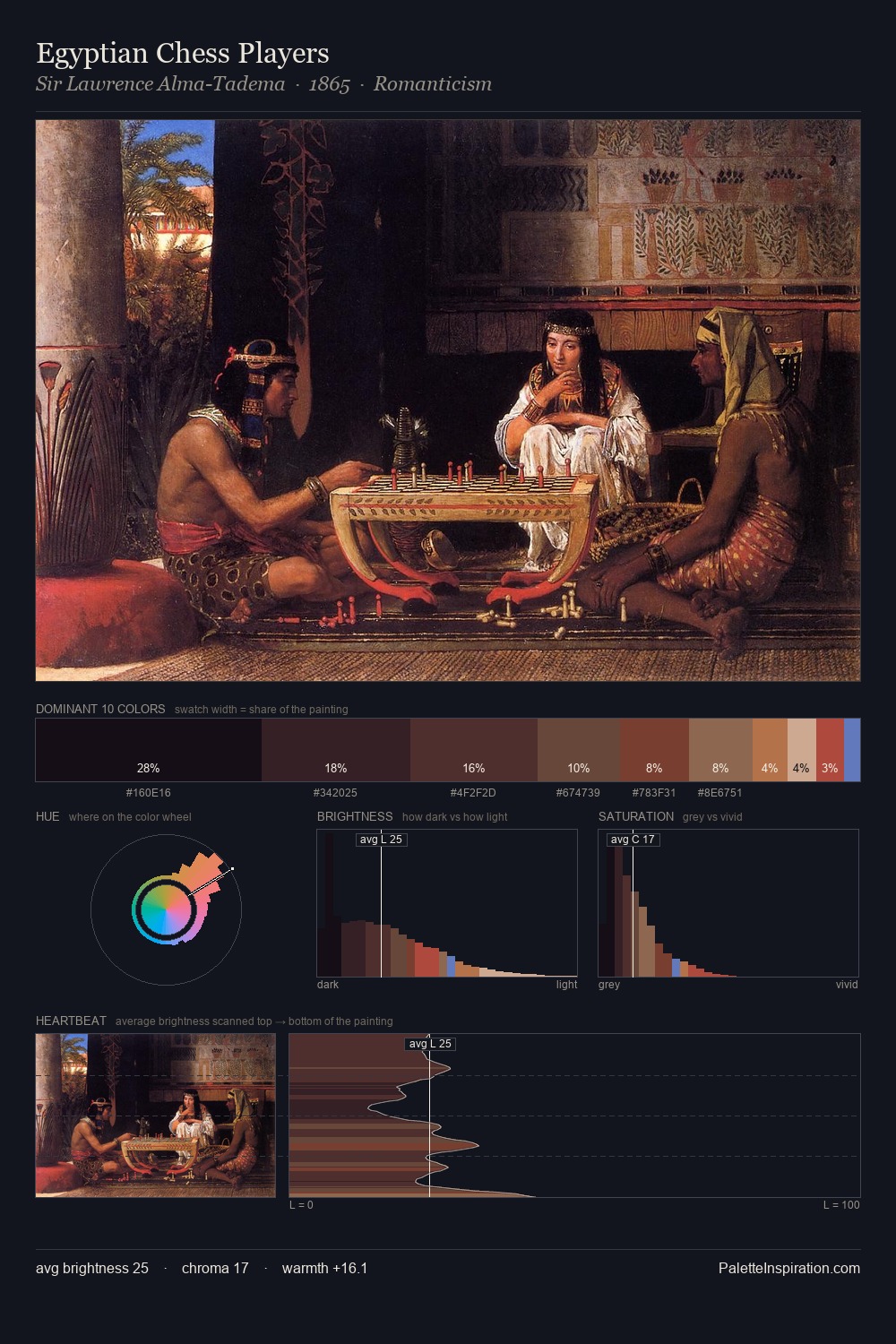
Task: Select the 8% swatch above #783F31
Action: [654, 750]
